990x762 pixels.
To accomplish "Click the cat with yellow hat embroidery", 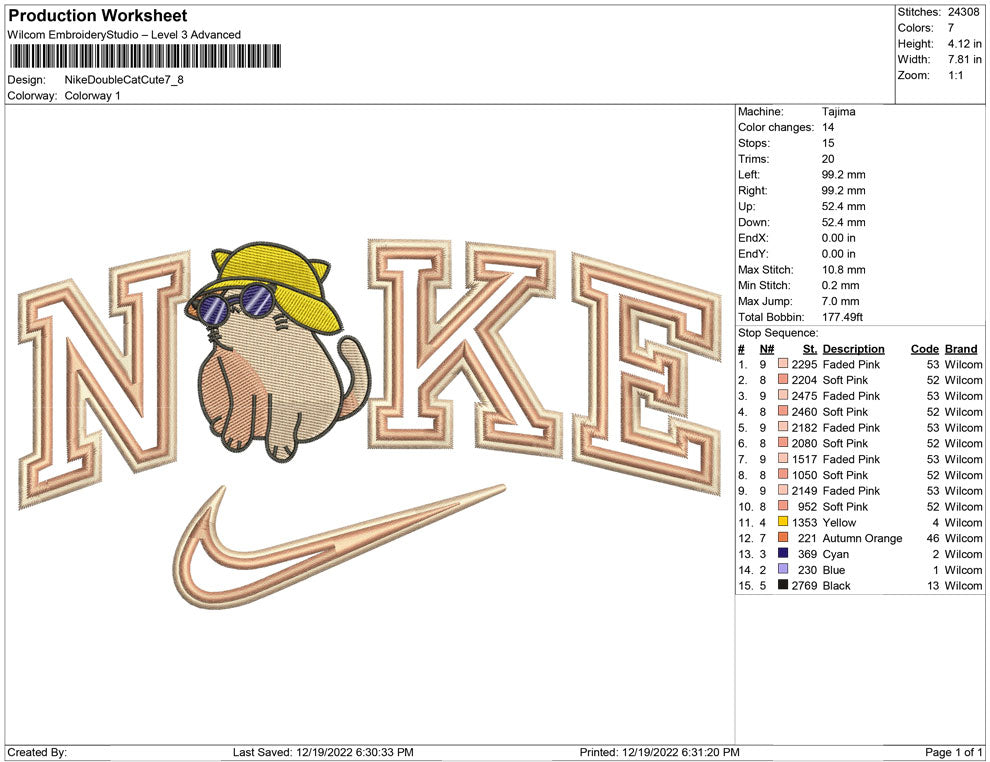I will (x=278, y=350).
